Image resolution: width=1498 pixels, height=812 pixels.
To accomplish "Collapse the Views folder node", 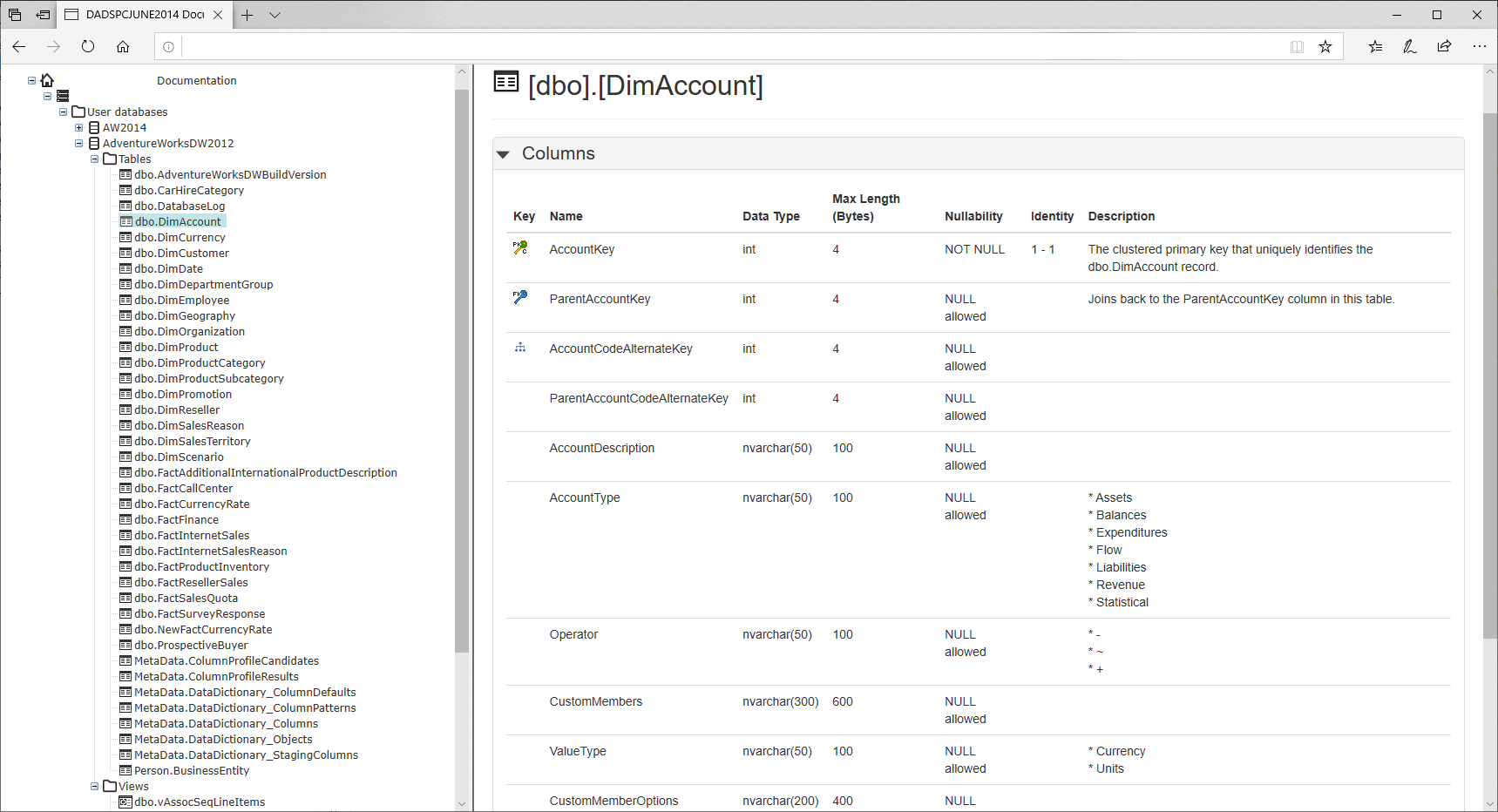I will 95,787.
